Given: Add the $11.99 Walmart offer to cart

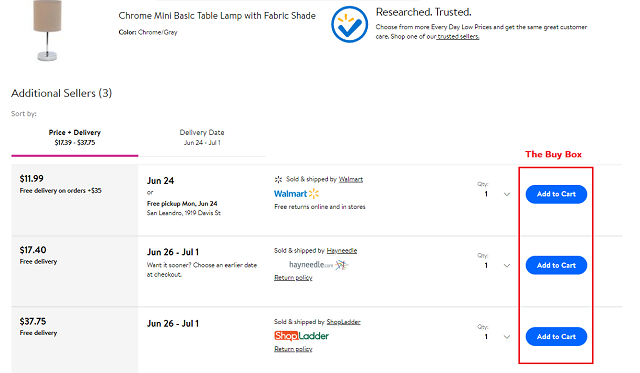Looking at the screenshot, I should coord(556,194).
